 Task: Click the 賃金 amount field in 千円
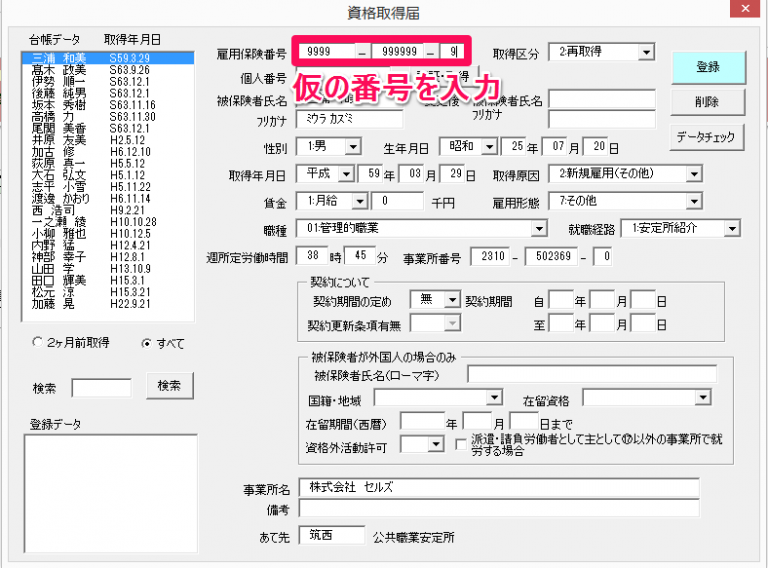click(x=398, y=201)
